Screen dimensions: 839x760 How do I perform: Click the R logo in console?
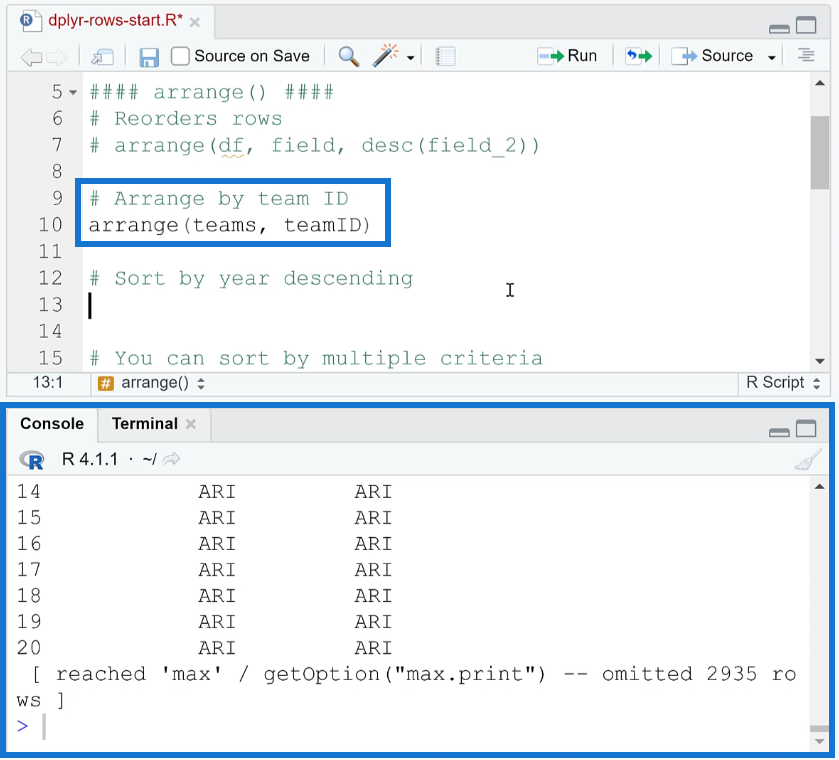(x=32, y=460)
